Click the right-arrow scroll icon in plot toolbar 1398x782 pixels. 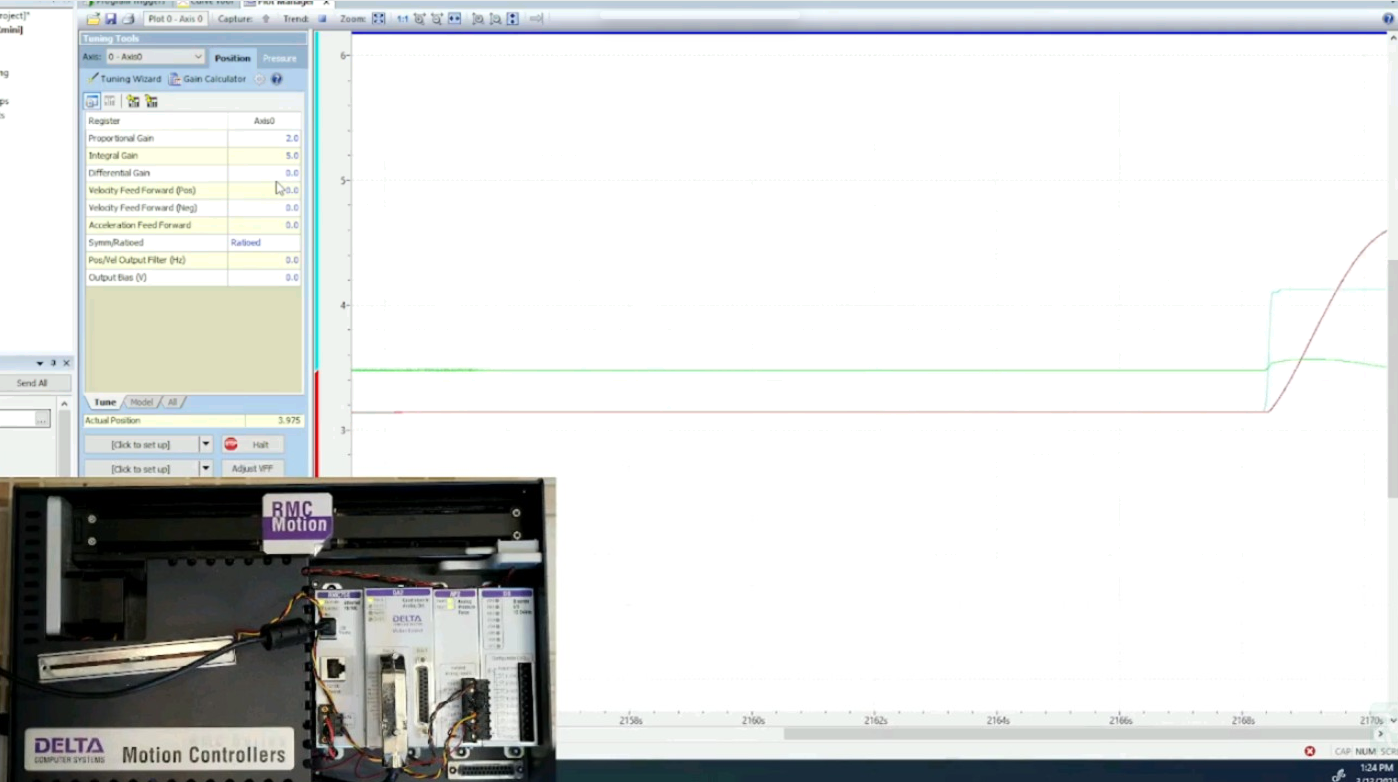pos(536,19)
